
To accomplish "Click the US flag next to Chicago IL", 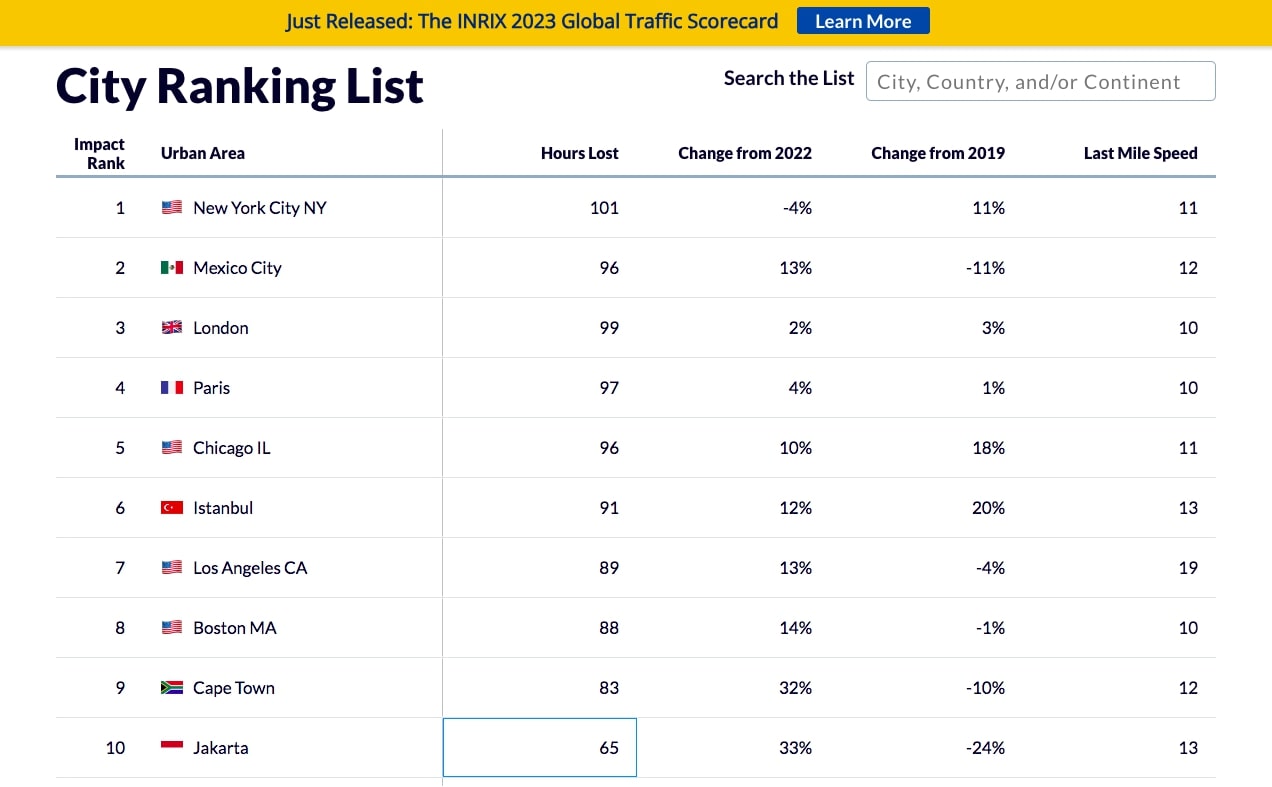I will click(172, 448).
